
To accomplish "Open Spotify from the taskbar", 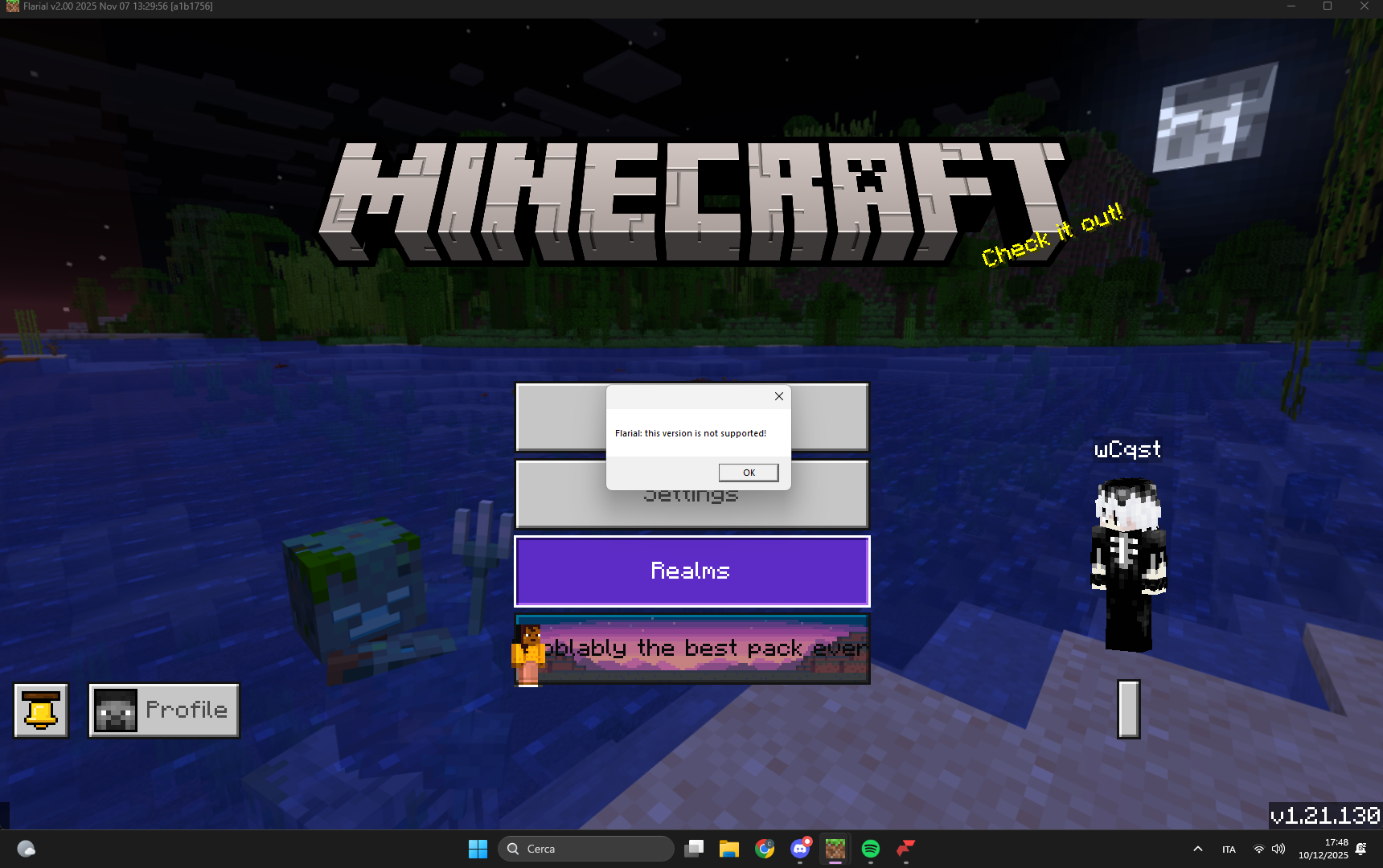I will [x=870, y=848].
